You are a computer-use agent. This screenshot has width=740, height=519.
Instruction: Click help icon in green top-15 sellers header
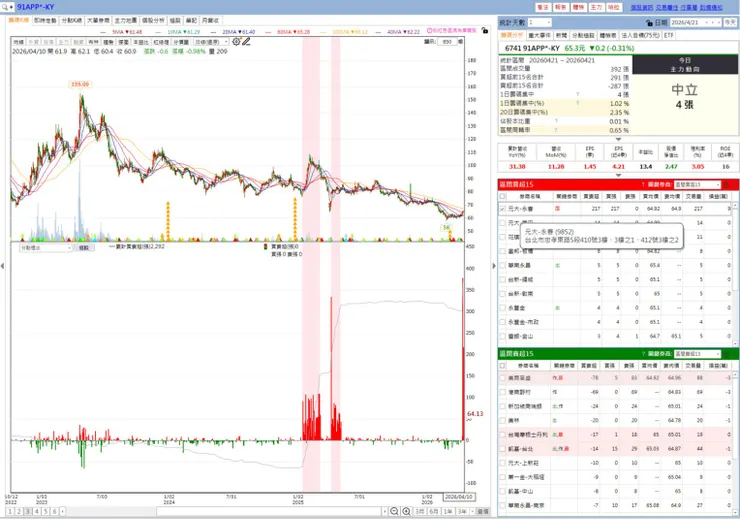(x=643, y=354)
